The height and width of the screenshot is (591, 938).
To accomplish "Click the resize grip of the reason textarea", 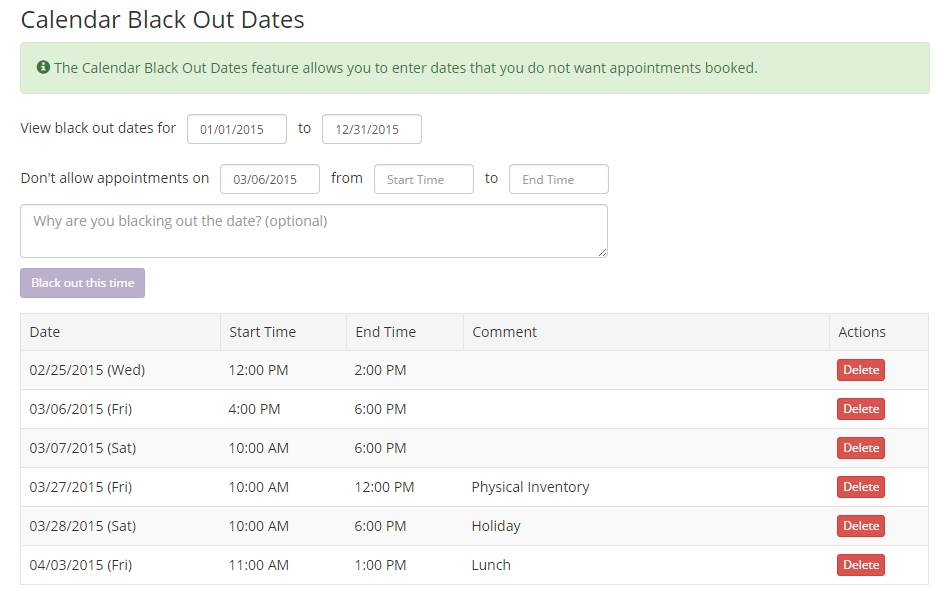I will [x=602, y=252].
